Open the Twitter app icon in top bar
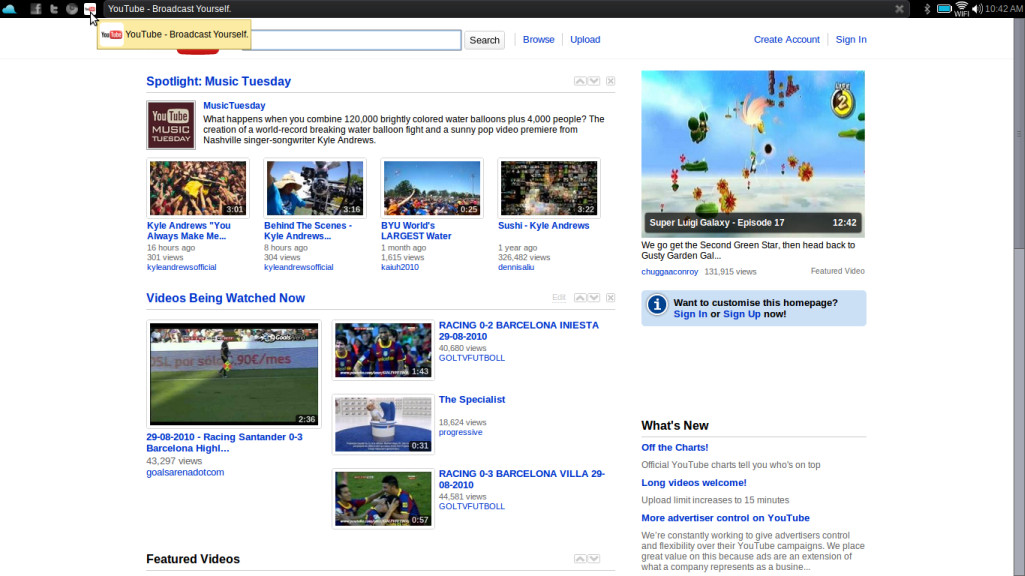The width and height of the screenshot is (1025, 576). (54, 8)
